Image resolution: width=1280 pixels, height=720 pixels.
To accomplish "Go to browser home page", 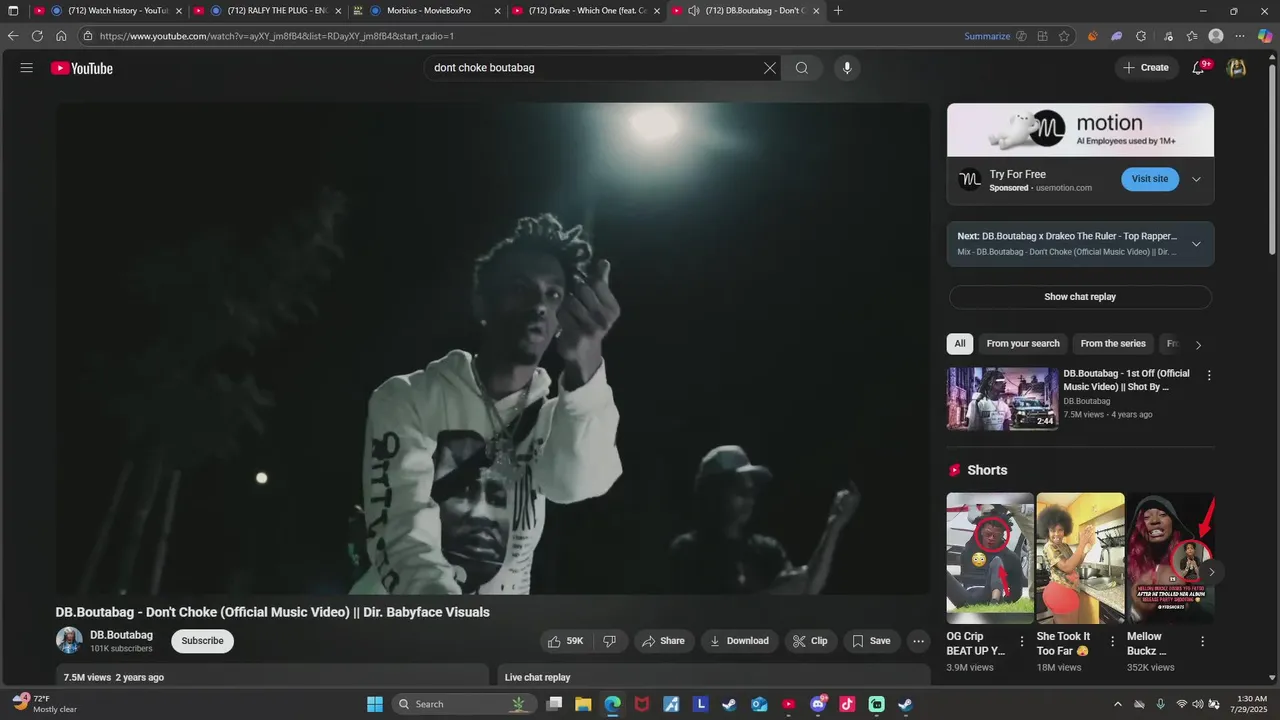I will (x=61, y=36).
